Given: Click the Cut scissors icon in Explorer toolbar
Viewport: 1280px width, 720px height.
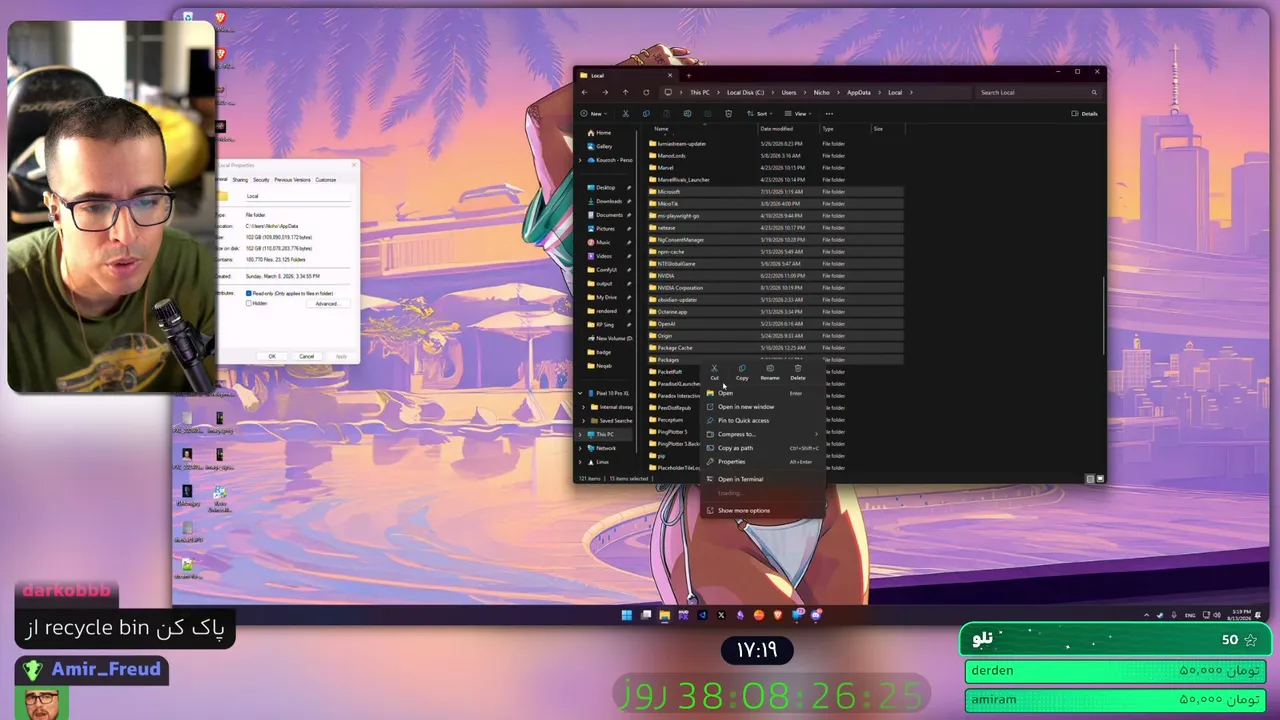Looking at the screenshot, I should pos(625,113).
